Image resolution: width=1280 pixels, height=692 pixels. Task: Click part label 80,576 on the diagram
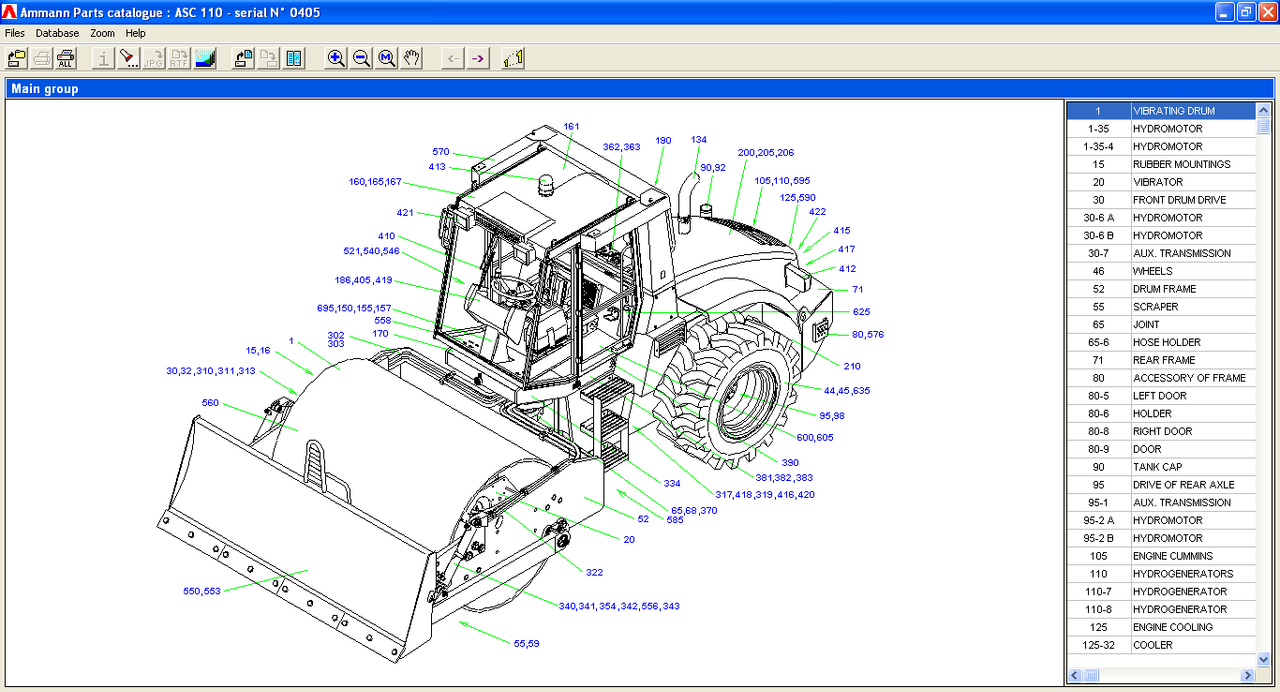coord(868,335)
